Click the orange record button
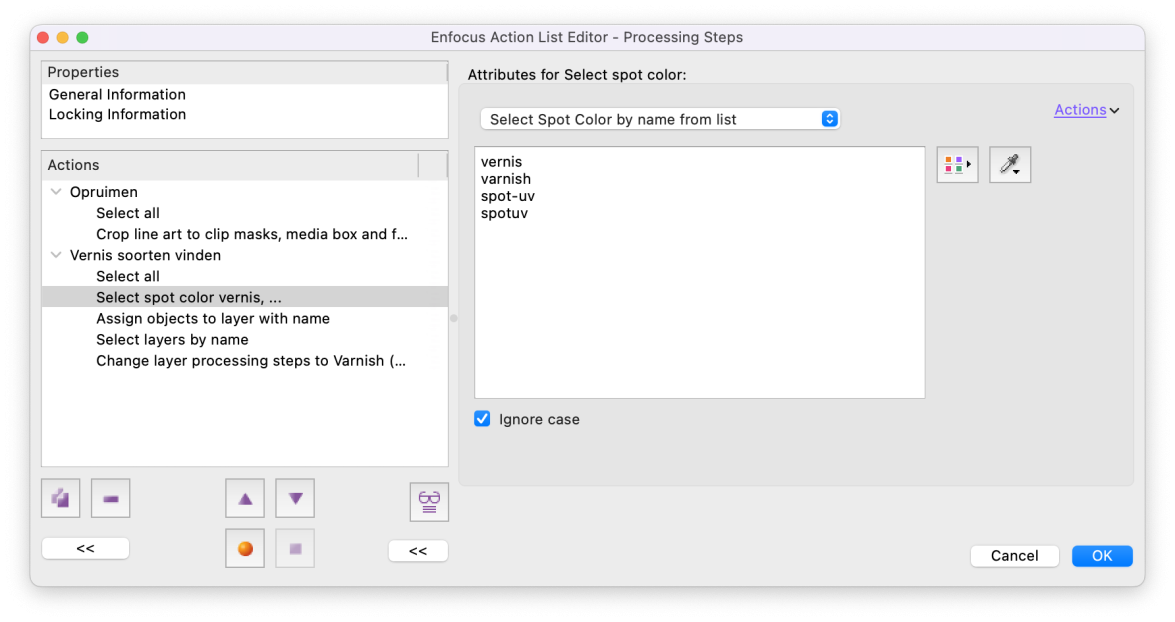Viewport: 1175px width, 622px height. [245, 549]
